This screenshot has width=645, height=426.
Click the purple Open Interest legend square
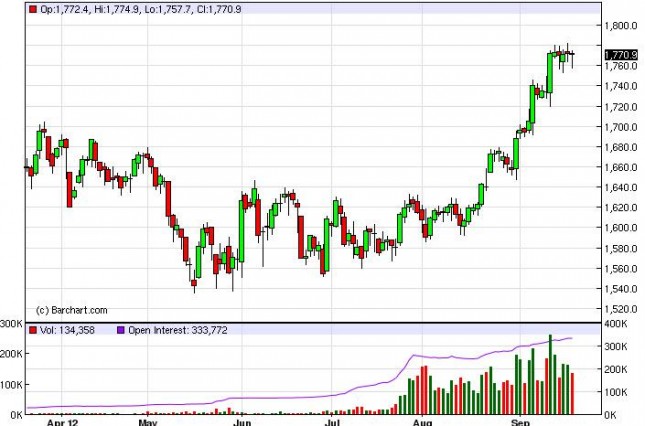point(121,330)
